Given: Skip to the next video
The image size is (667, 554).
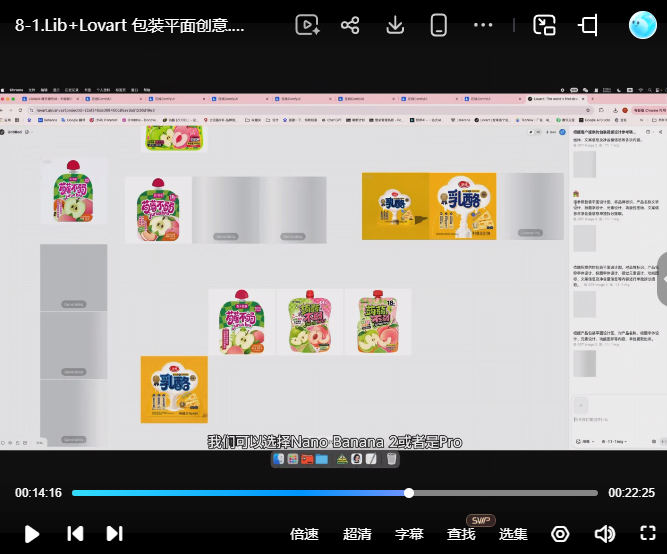Looking at the screenshot, I should pos(114,534).
